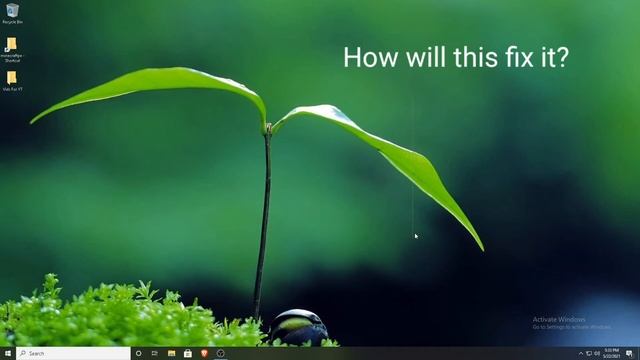The image size is (640, 360).
Task: Launch File Explorer from the taskbar
Action: pos(171,353)
